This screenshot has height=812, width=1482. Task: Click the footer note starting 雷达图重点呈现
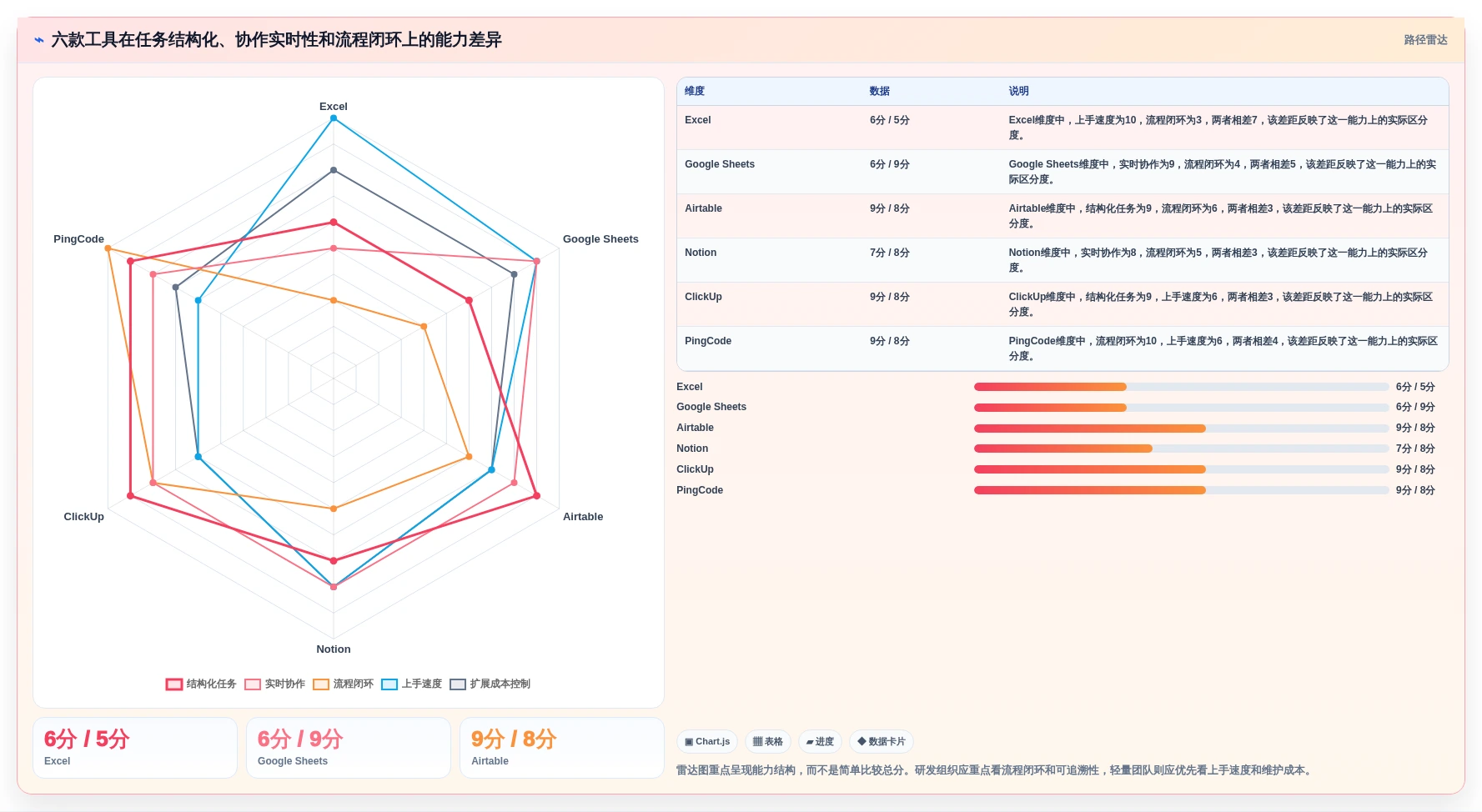point(996,770)
